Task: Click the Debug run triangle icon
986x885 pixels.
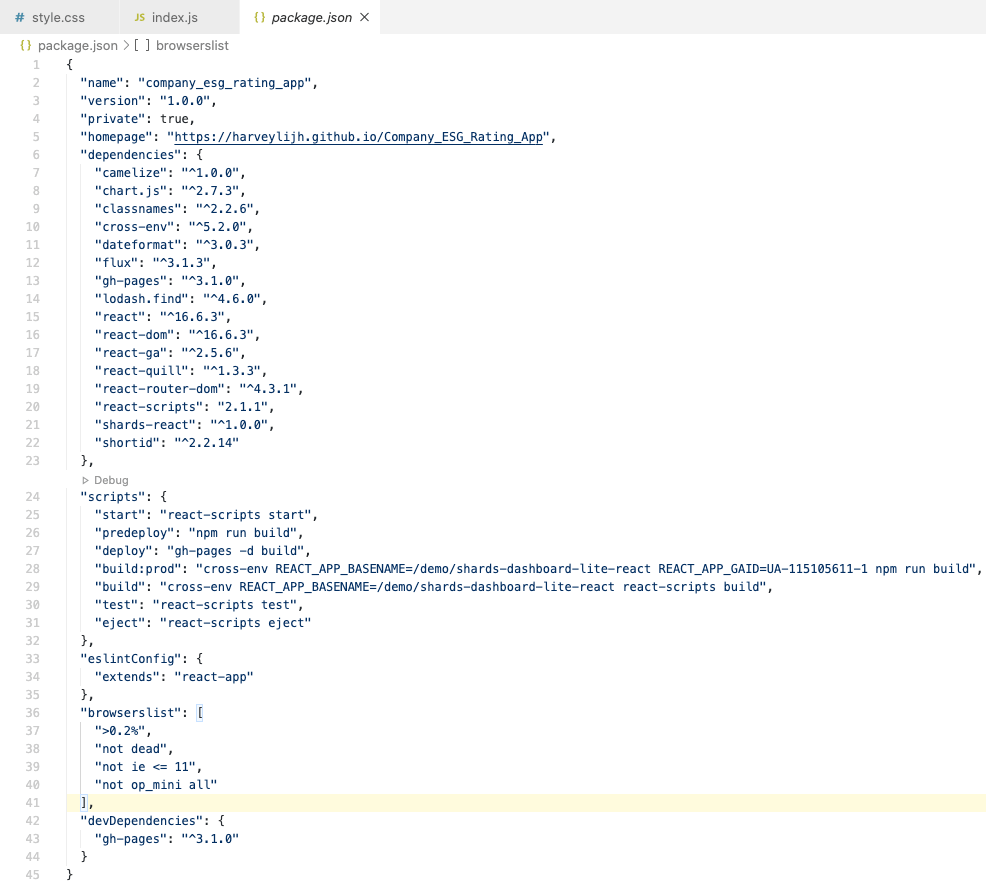Action: coord(84,480)
